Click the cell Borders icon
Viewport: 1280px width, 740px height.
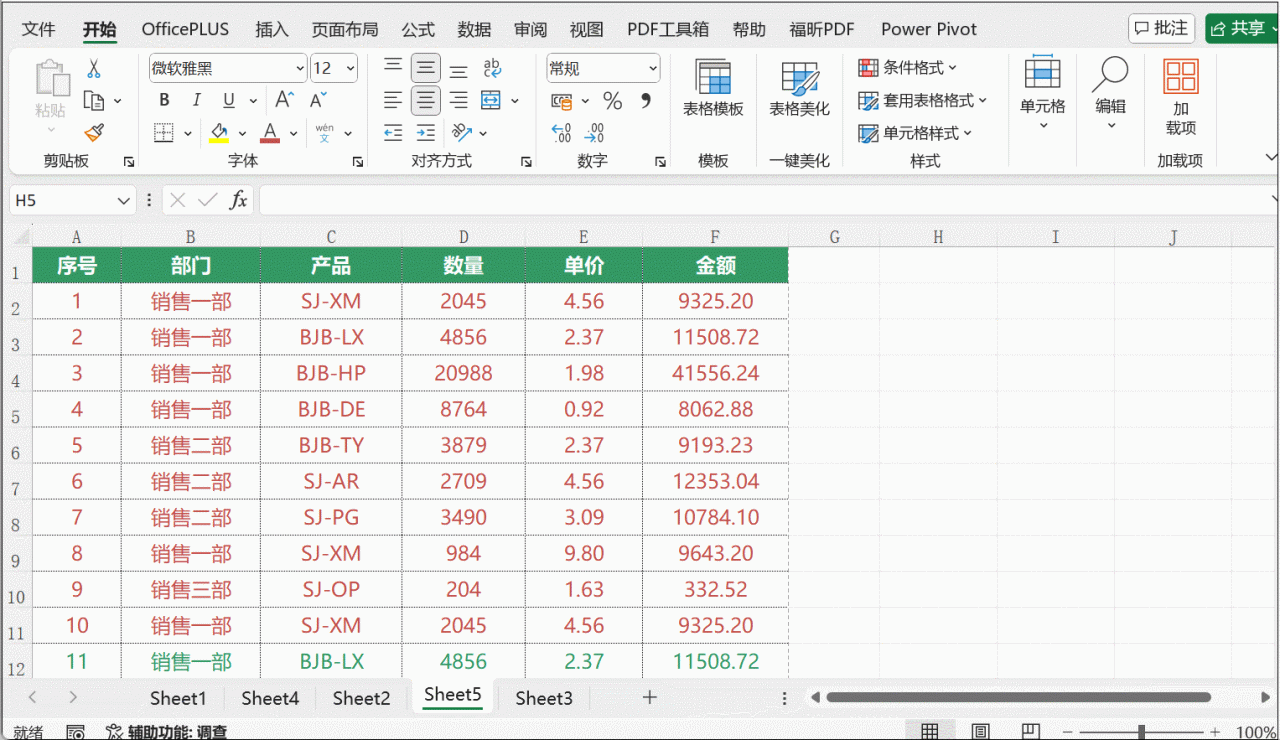click(165, 132)
